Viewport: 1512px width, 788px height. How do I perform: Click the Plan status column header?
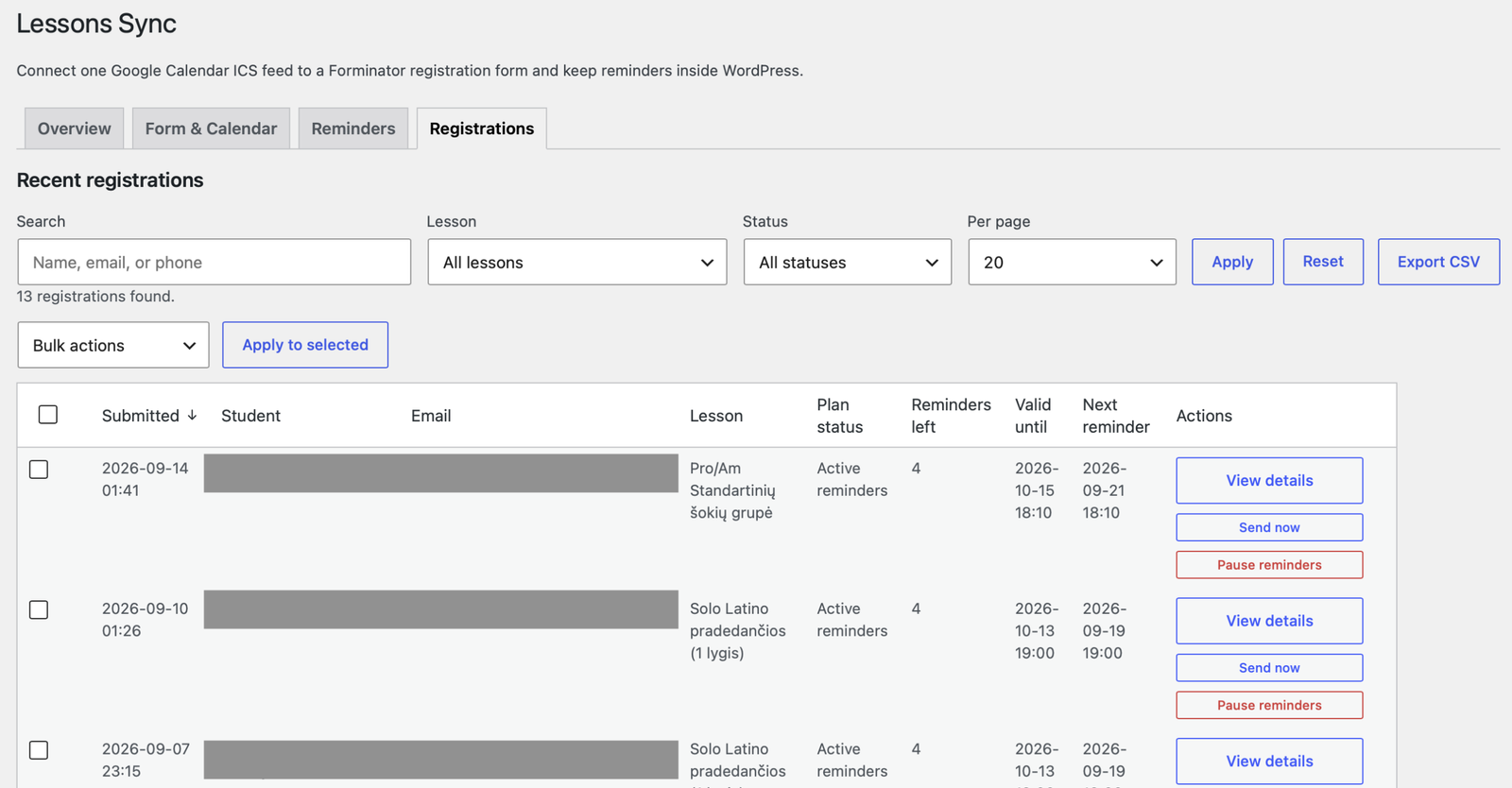[840, 416]
